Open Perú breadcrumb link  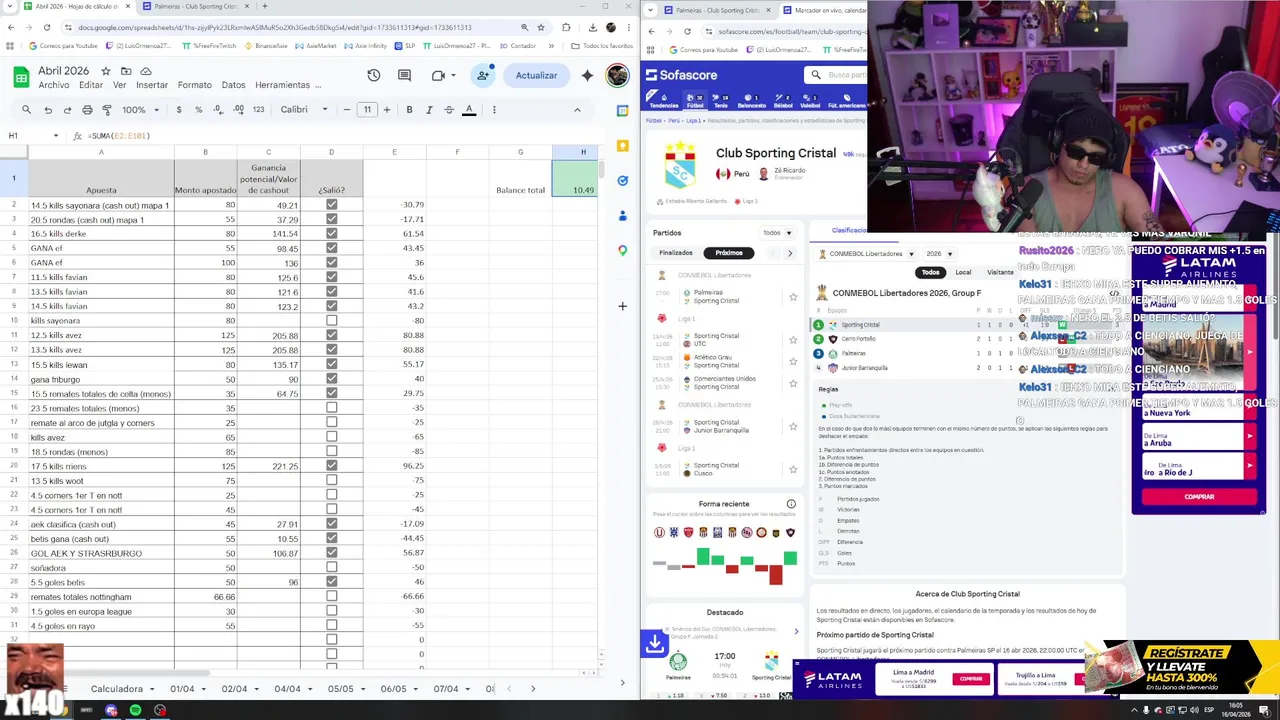pos(676,121)
